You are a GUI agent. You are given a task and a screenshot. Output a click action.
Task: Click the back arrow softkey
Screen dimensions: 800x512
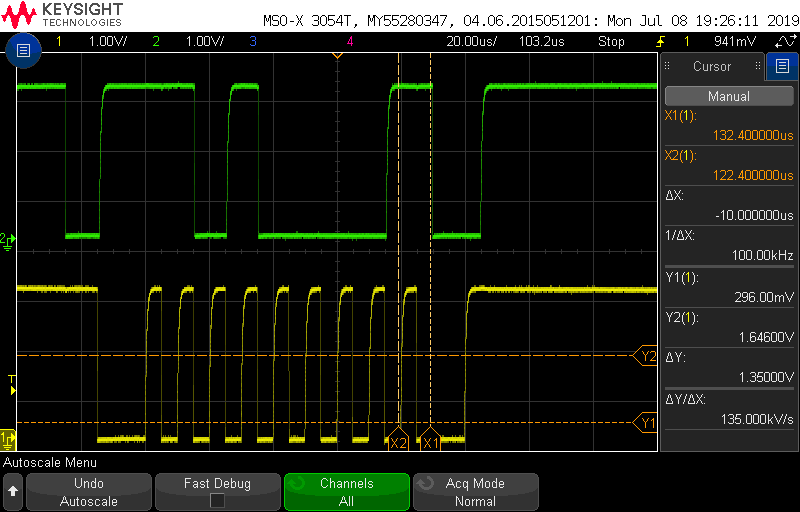coord(13,492)
